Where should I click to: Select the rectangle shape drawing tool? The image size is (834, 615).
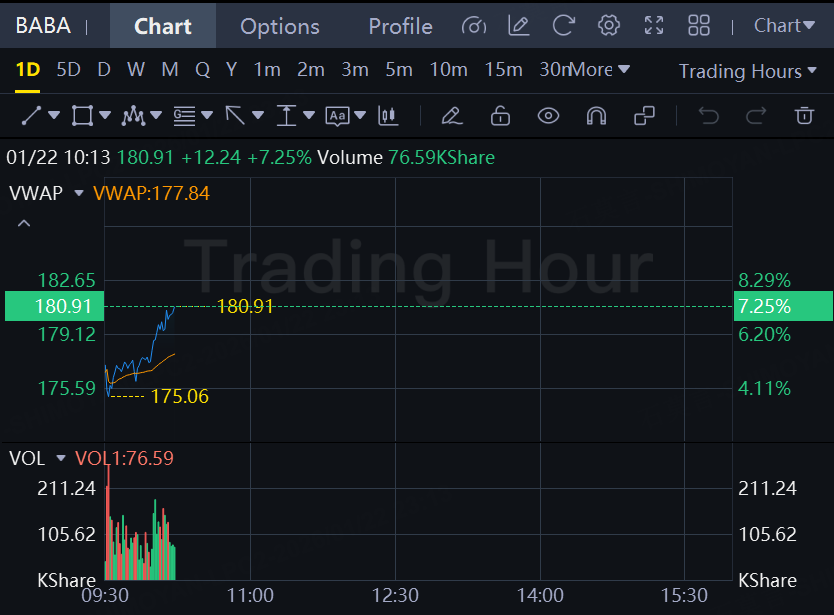coord(82,115)
